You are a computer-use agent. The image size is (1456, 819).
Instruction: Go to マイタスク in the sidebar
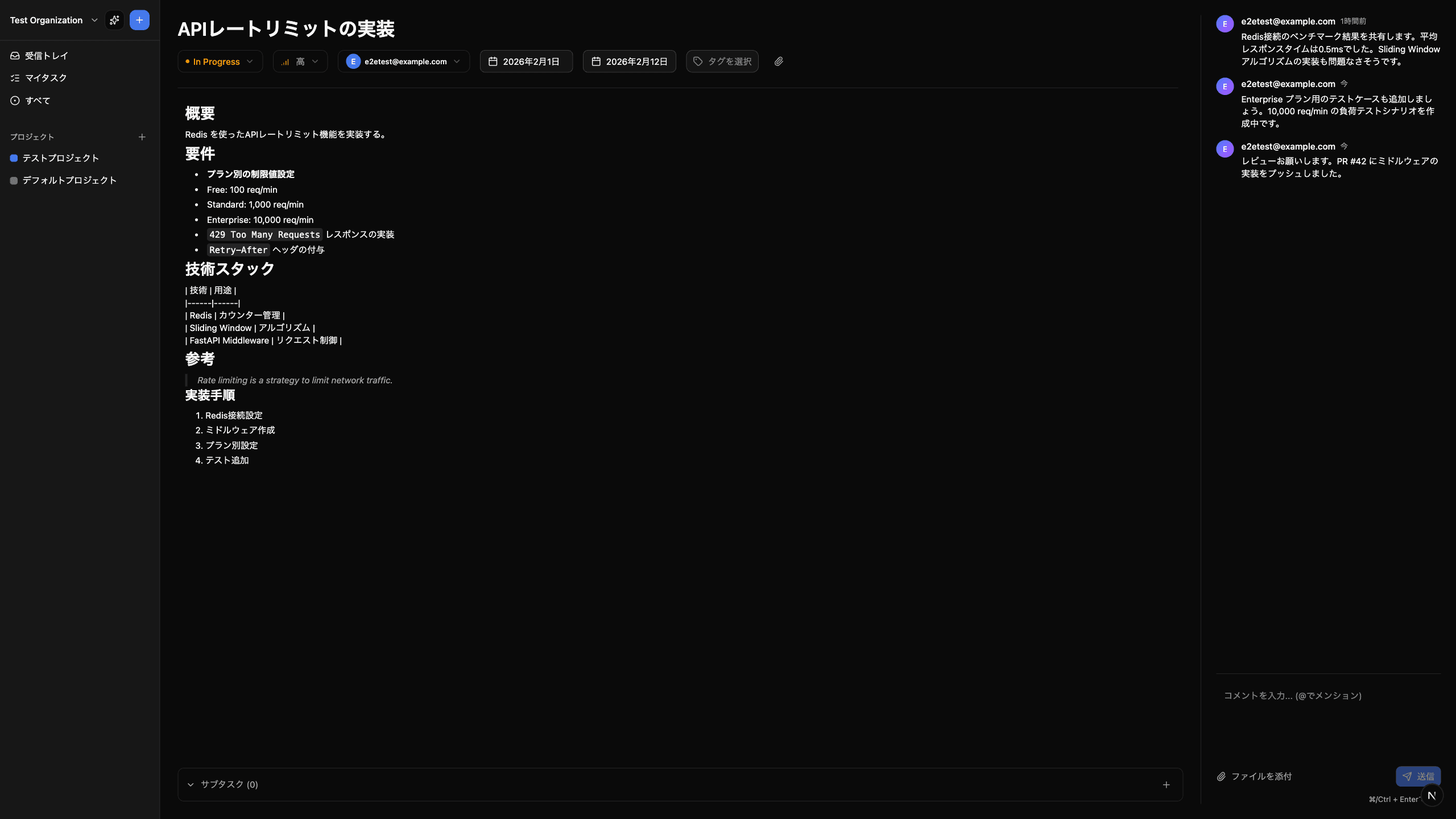45,78
